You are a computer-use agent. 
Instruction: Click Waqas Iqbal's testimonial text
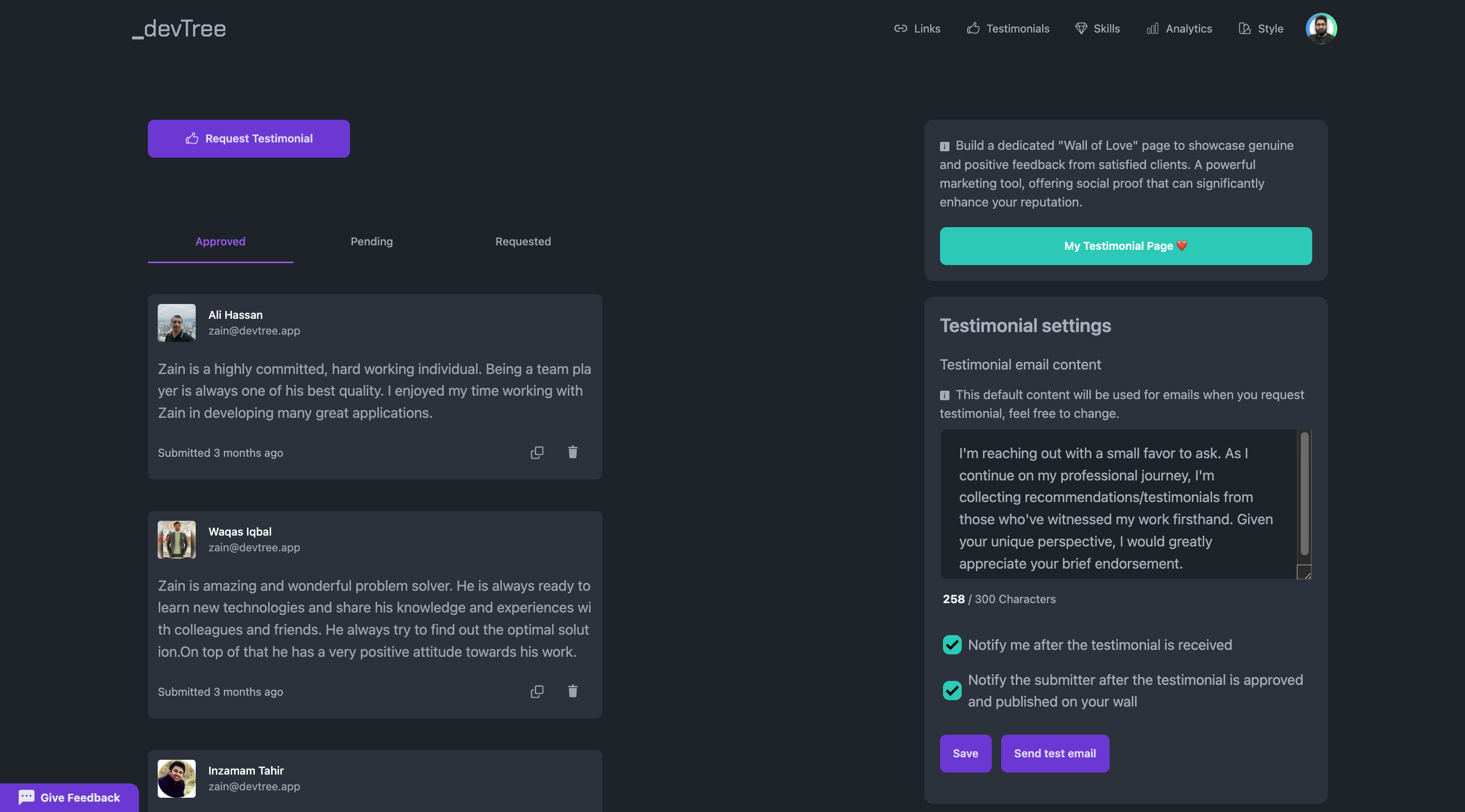pos(374,618)
